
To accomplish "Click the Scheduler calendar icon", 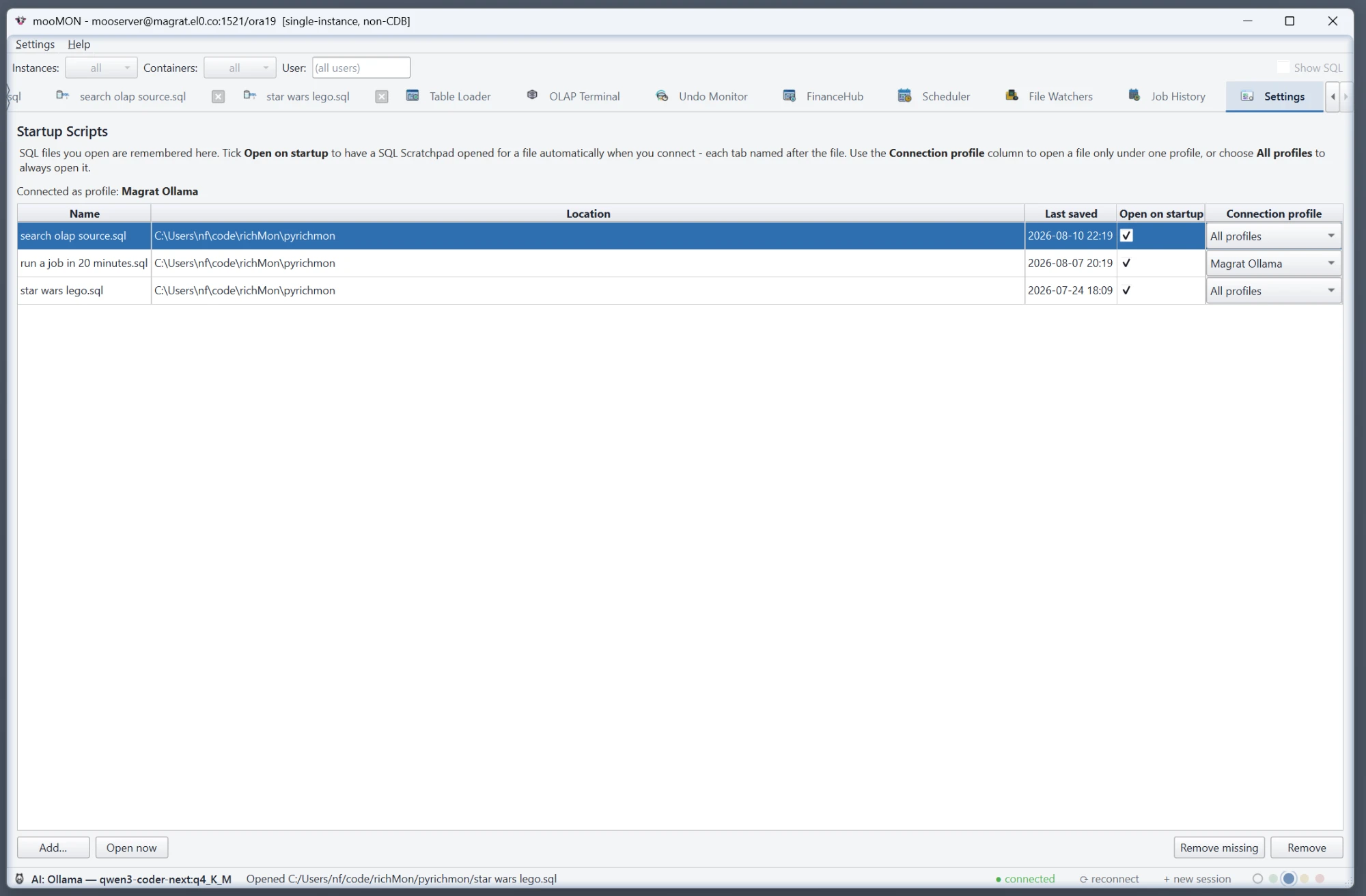I will click(x=904, y=96).
